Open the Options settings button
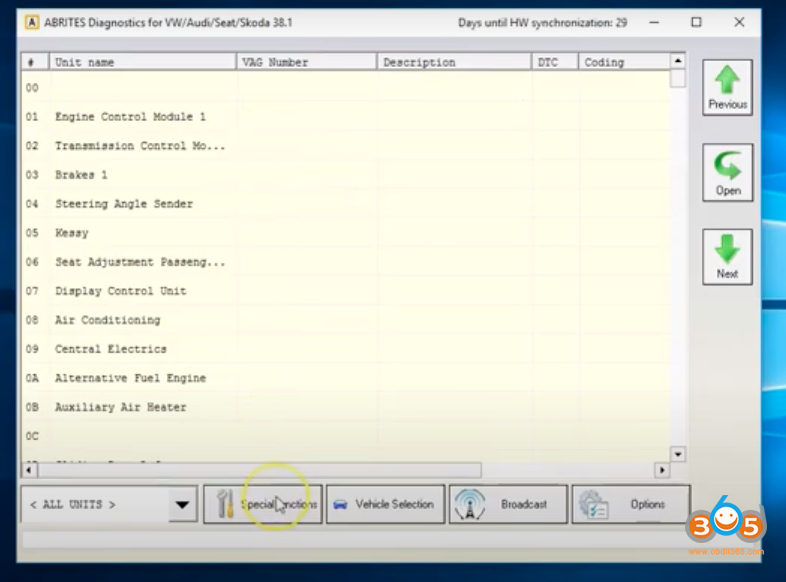 (x=631, y=504)
